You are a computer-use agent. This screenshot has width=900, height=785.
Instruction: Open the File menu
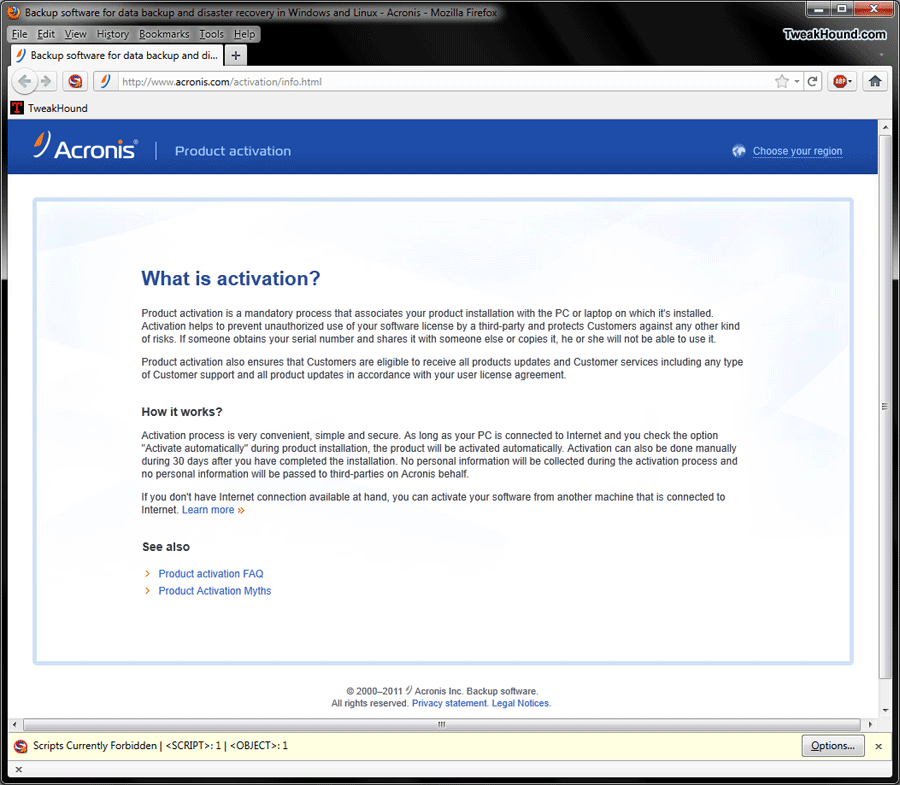pos(20,34)
